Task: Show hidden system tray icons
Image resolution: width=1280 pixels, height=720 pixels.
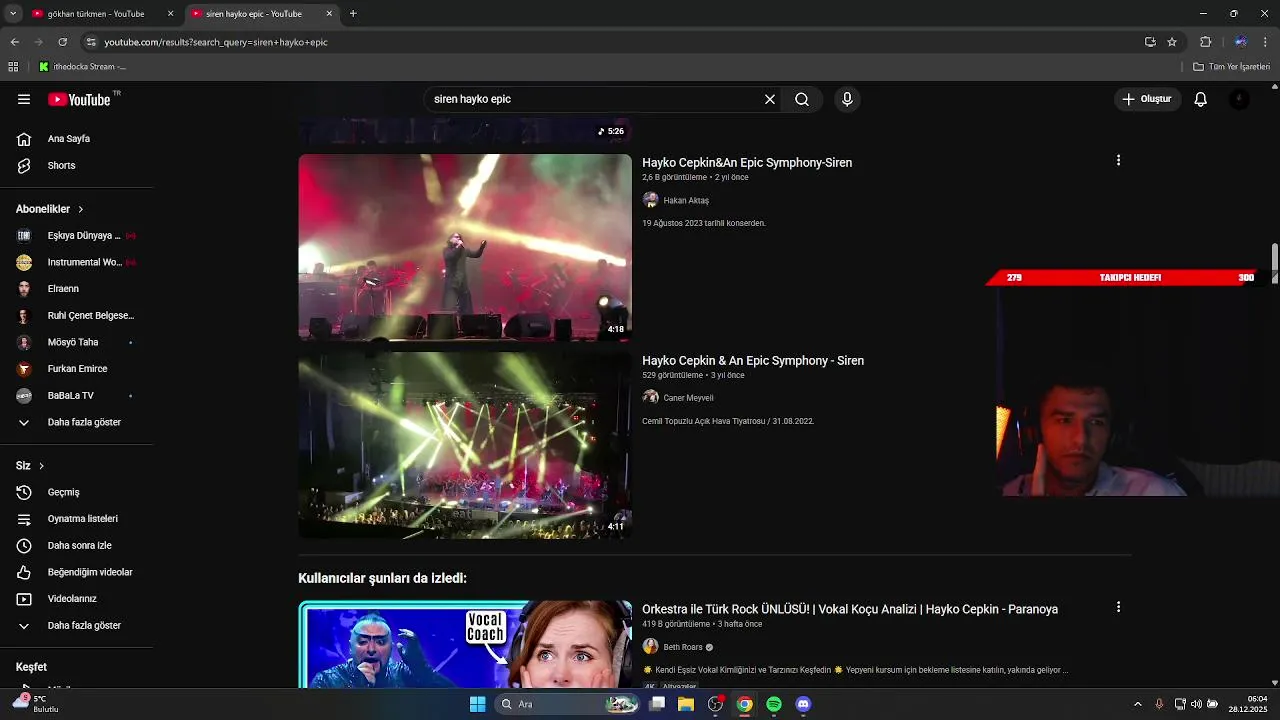Action: tap(1137, 704)
